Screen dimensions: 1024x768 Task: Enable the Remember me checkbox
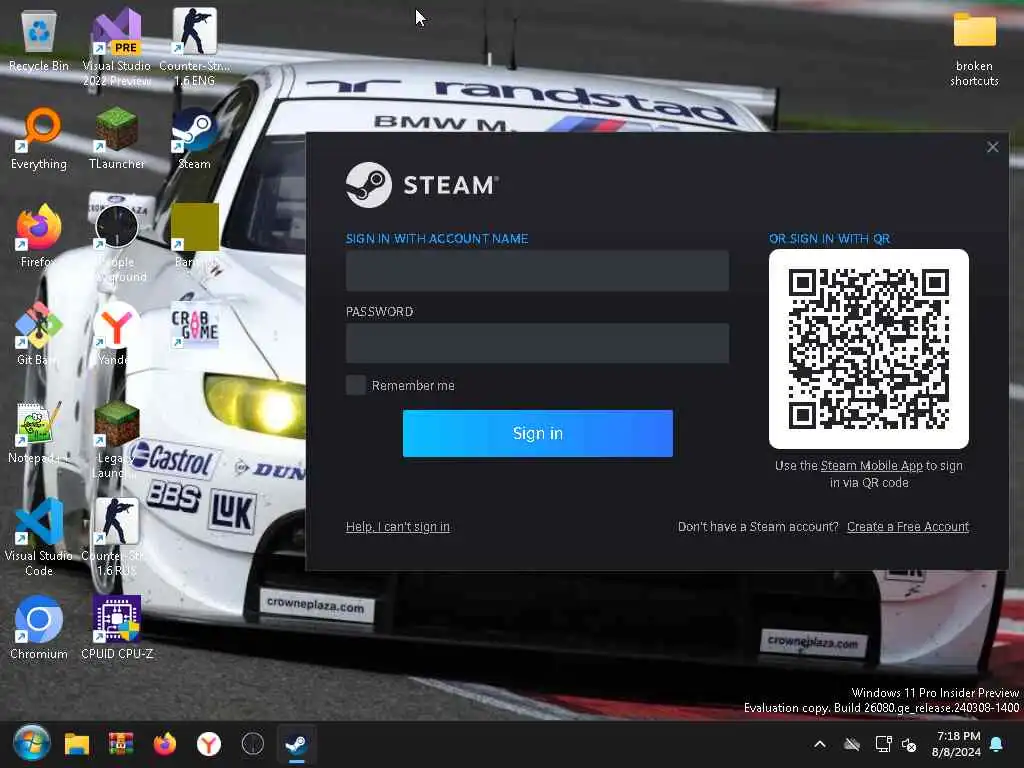(356, 385)
